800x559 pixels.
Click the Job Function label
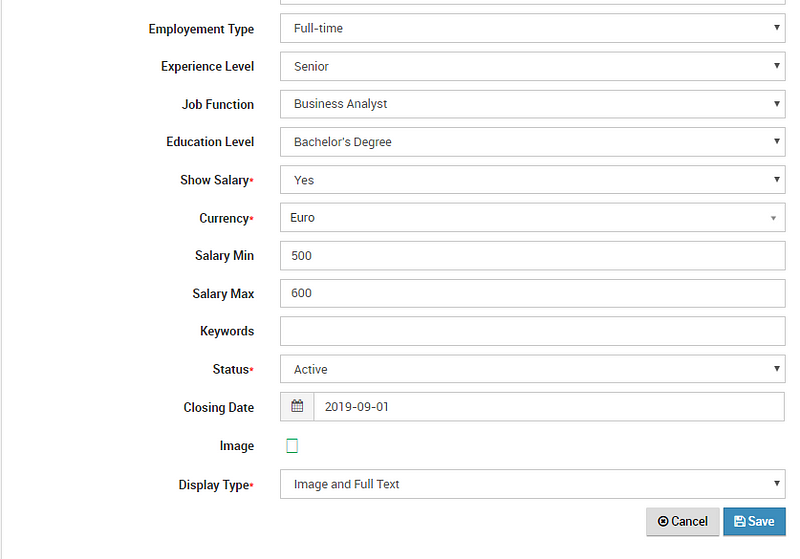pos(218,105)
